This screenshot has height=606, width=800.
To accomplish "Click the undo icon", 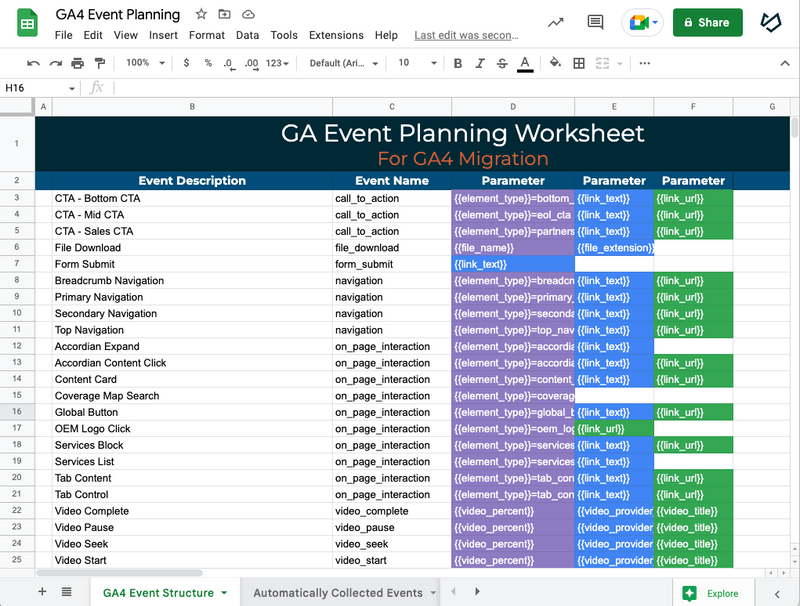I will pos(33,63).
